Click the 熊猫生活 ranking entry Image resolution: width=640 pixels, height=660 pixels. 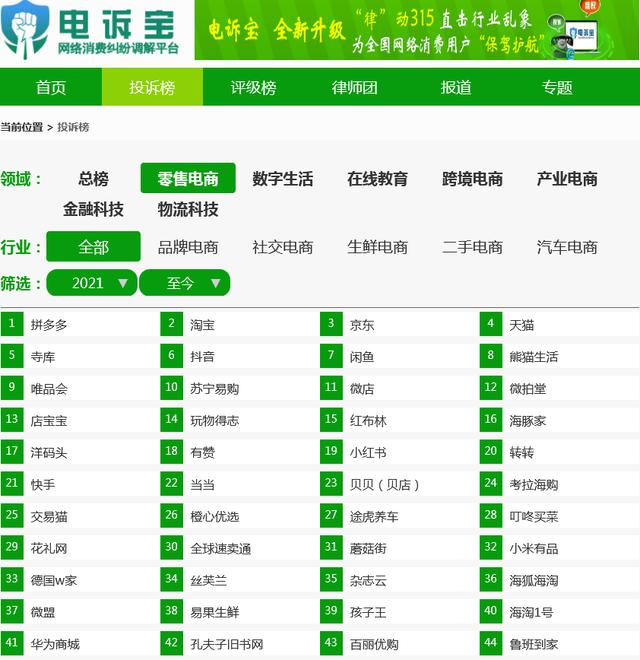[533, 357]
